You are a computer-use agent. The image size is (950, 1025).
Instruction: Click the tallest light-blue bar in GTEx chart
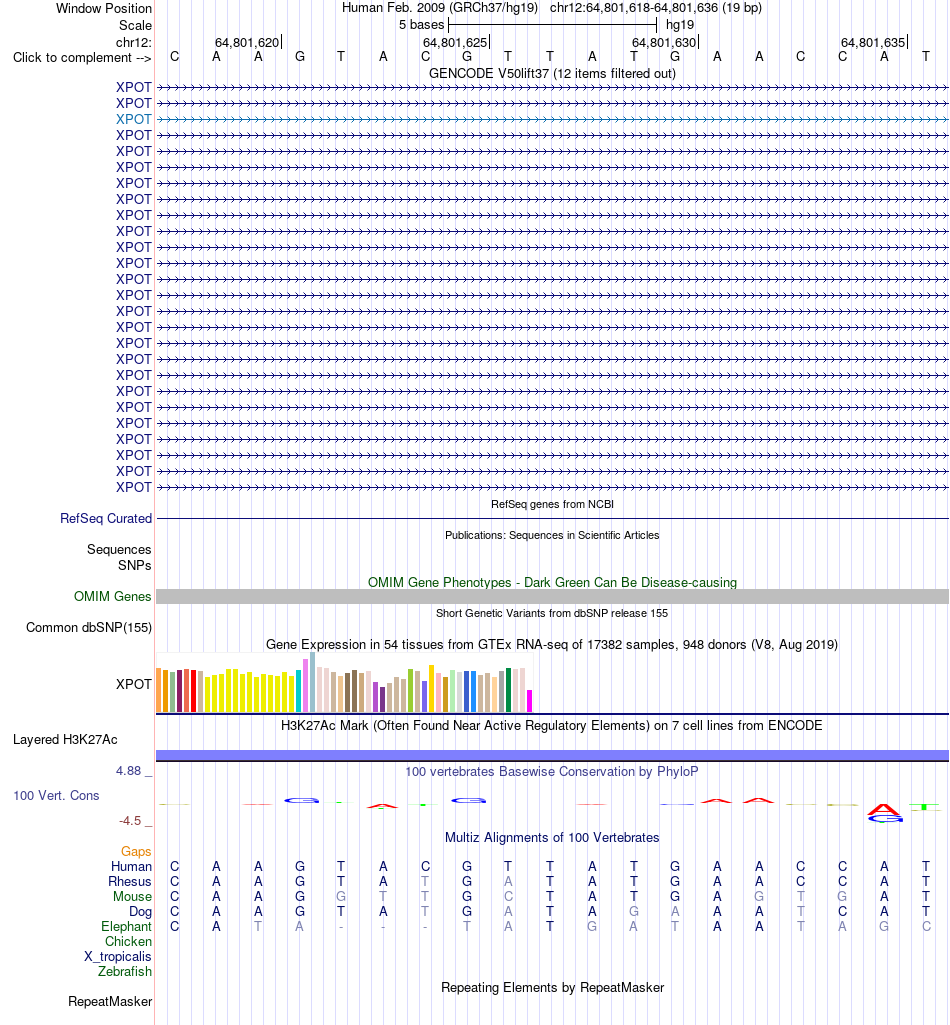[313, 682]
